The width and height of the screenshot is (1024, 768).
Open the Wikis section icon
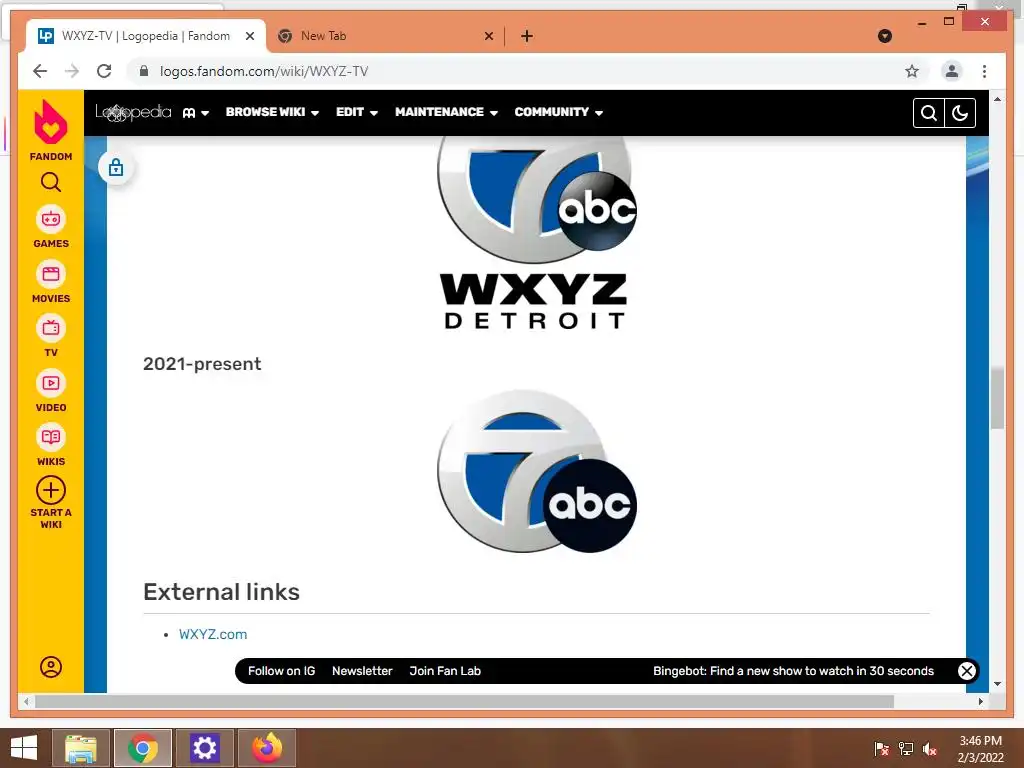pyautogui.click(x=51, y=437)
